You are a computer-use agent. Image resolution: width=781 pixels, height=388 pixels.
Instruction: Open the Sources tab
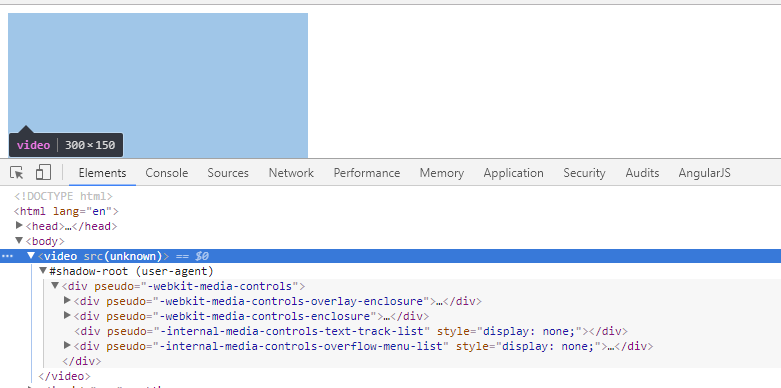click(x=228, y=173)
